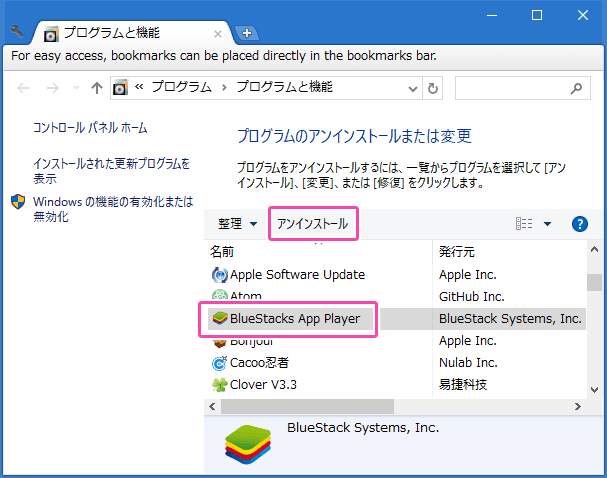Click the Cacoo忍者 icon
The image size is (607, 478).
pyautogui.click(x=219, y=363)
